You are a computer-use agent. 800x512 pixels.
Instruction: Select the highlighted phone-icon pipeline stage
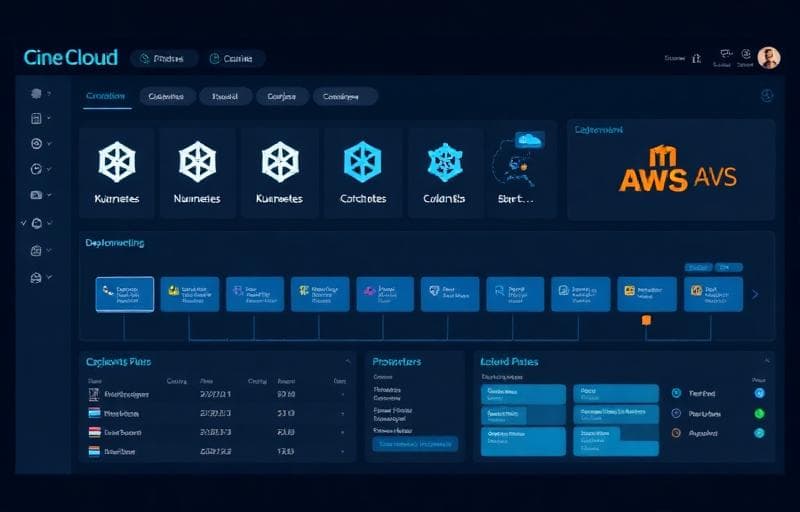[124, 294]
